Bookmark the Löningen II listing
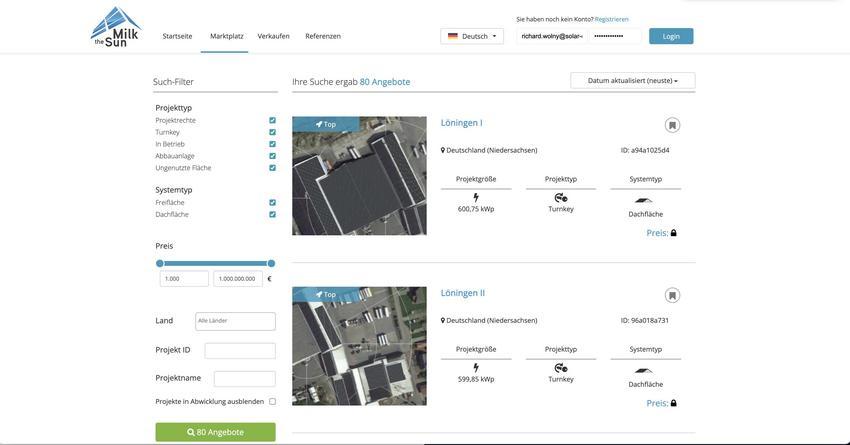The width and height of the screenshot is (850, 445). click(x=672, y=295)
